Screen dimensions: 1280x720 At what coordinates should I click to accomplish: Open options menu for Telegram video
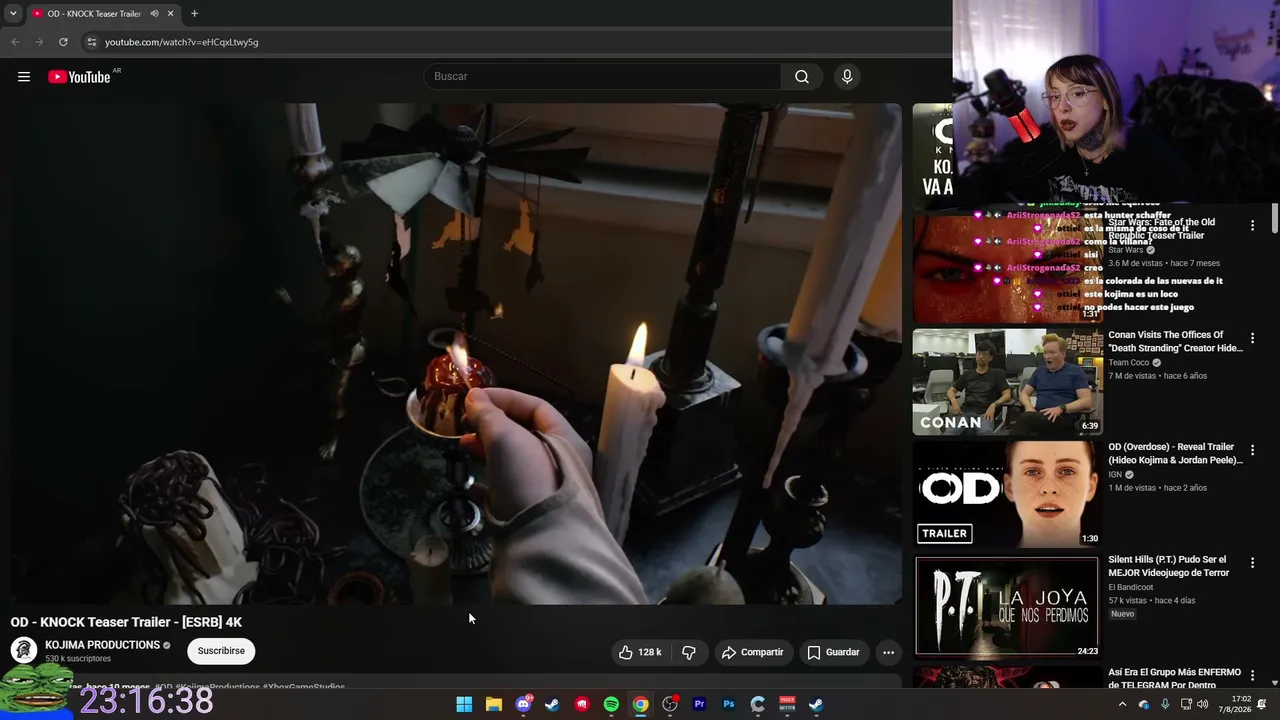pos(1252,675)
